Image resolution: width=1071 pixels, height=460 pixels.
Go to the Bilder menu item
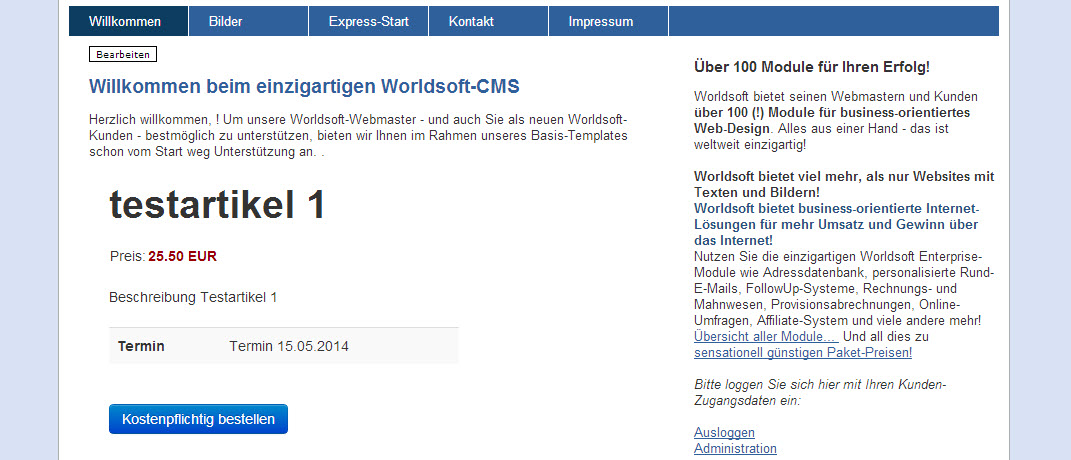tap(249, 21)
